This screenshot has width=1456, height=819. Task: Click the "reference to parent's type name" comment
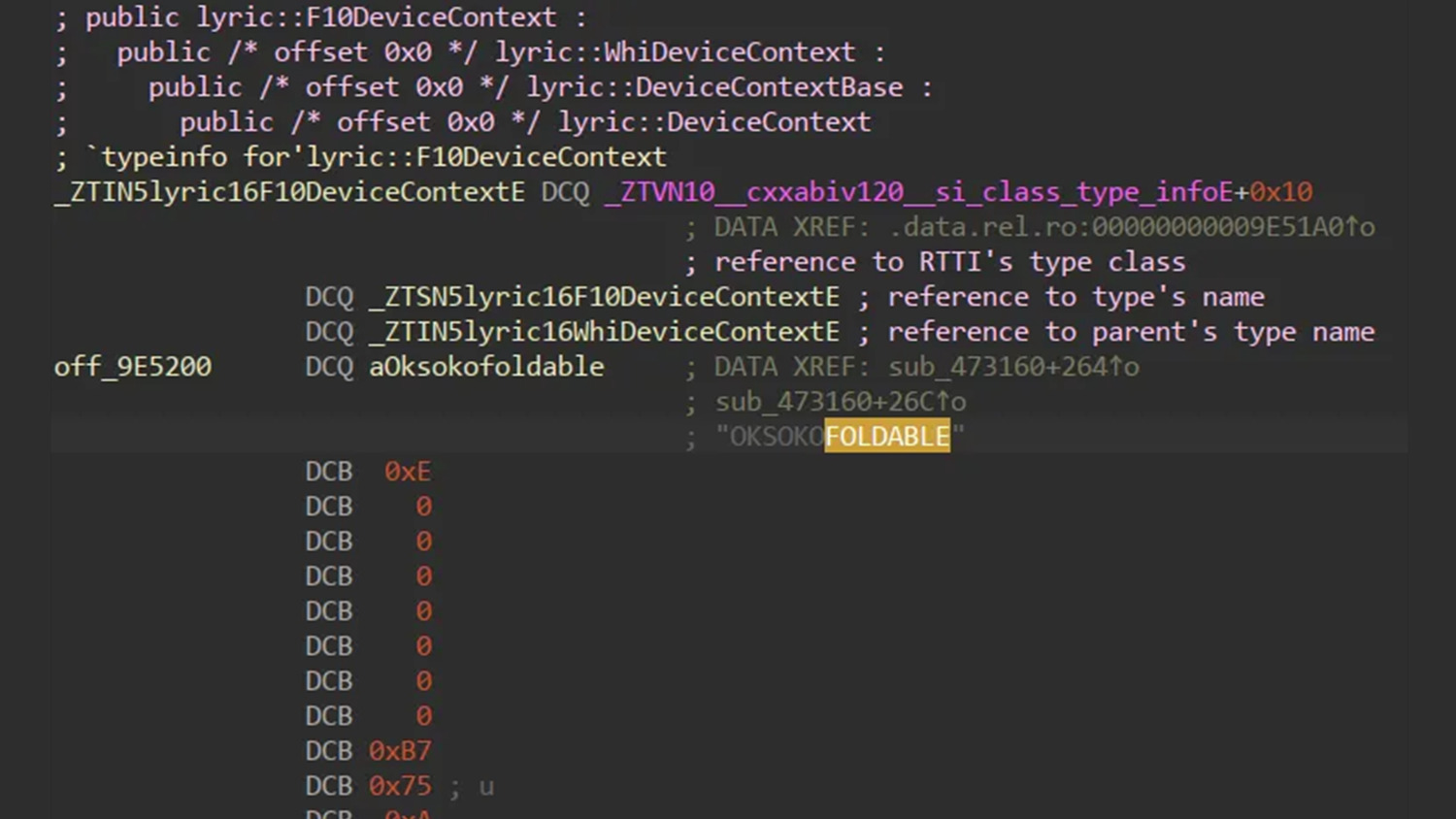[1131, 332]
